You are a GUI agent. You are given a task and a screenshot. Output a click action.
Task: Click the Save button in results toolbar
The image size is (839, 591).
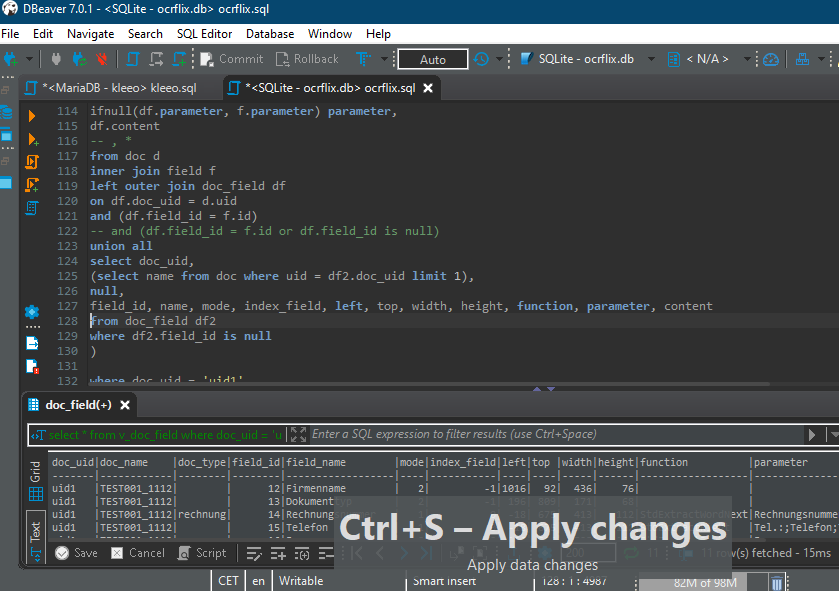(77, 553)
